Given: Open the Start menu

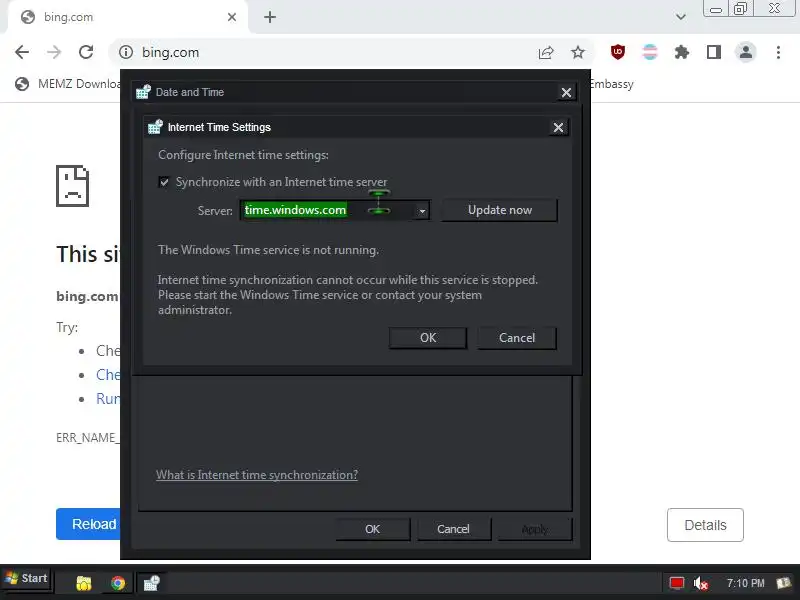Looking at the screenshot, I should click(27, 579).
